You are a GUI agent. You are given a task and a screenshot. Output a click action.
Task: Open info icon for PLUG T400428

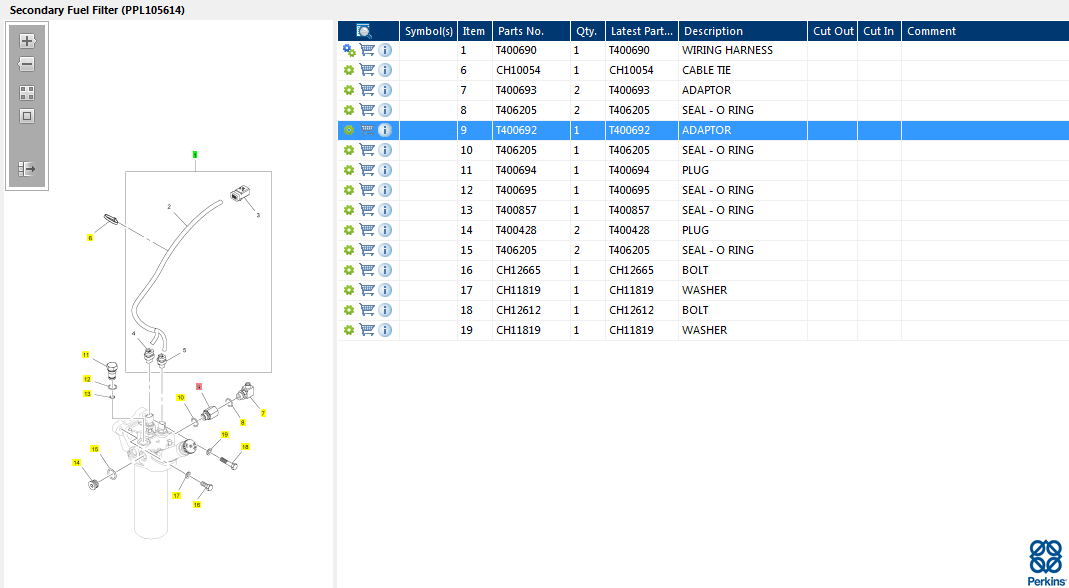(x=385, y=230)
